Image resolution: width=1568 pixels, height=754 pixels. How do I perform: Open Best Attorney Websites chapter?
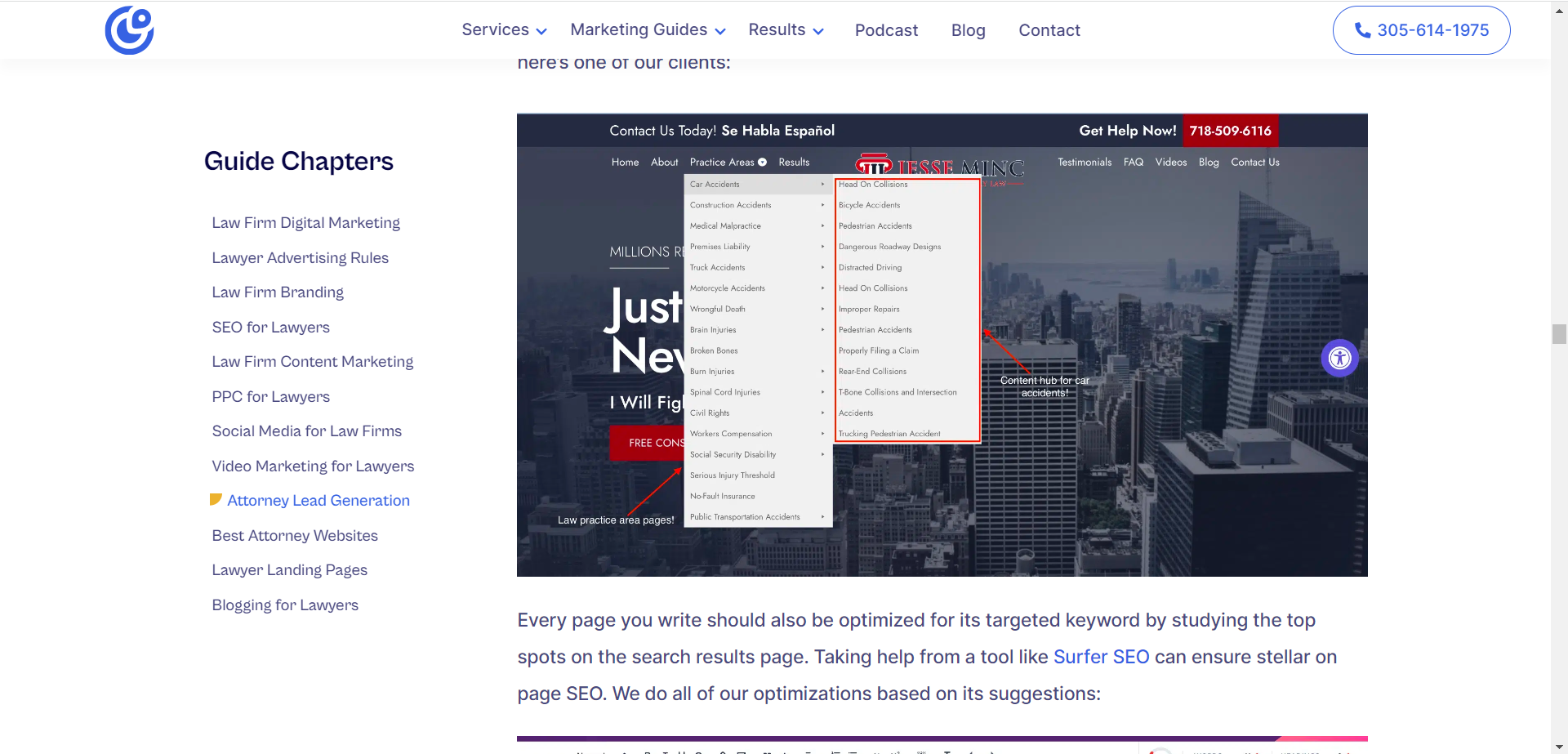[x=295, y=535]
